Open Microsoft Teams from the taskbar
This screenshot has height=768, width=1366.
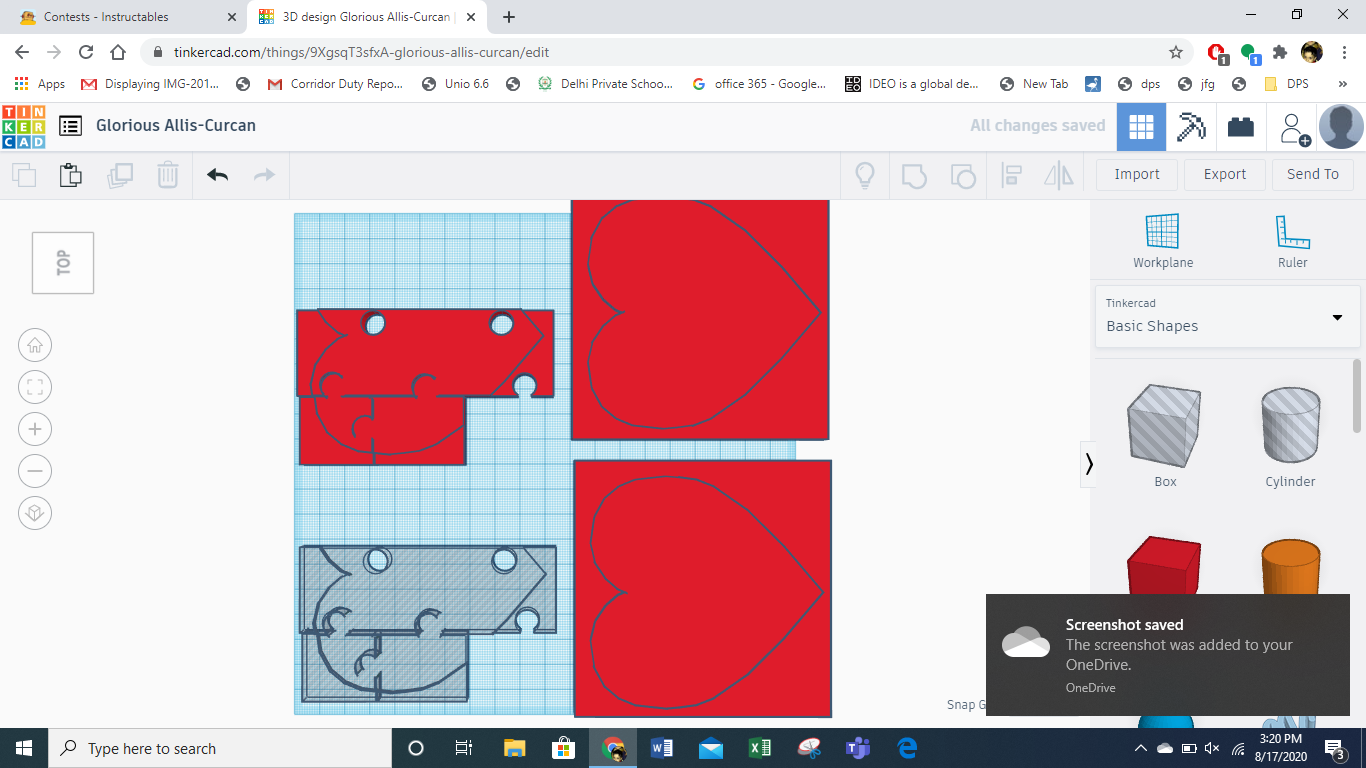[858, 748]
